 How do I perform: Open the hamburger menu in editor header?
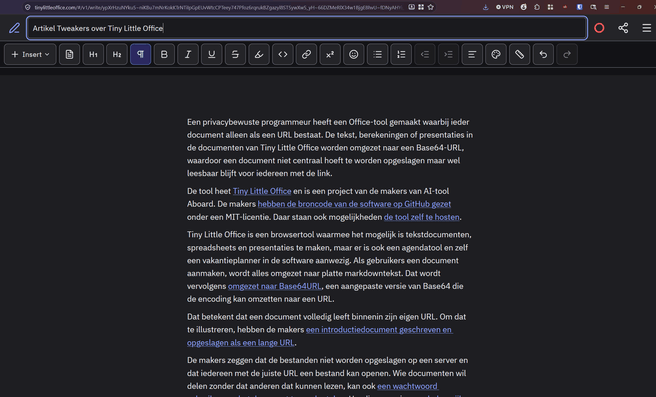coord(646,28)
